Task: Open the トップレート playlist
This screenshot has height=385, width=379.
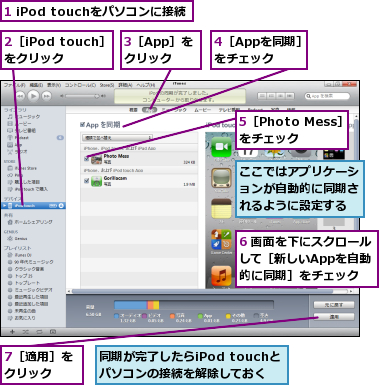Action: (x=24, y=283)
